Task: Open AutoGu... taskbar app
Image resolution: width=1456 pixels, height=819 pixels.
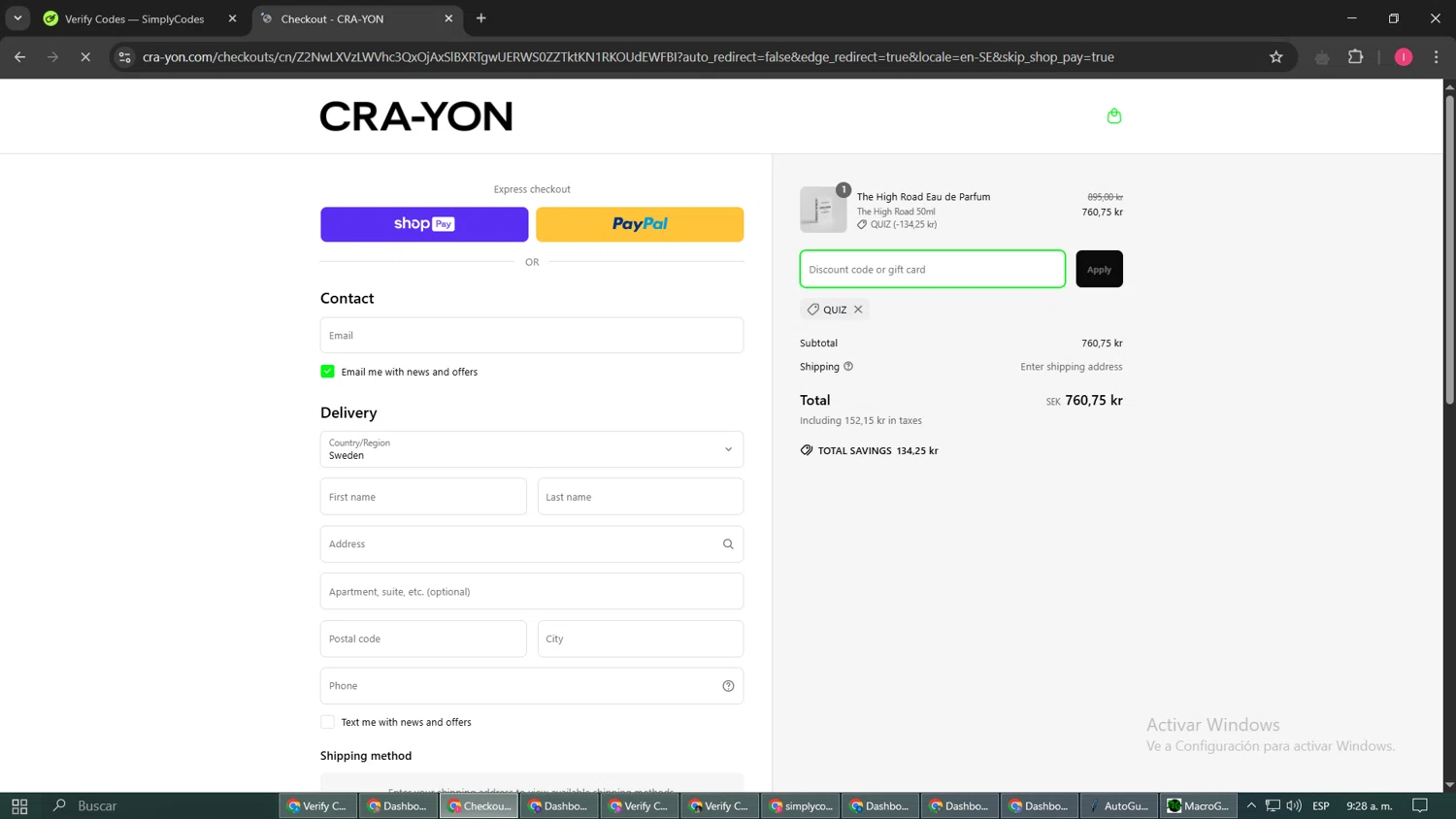Action: coord(1118,805)
